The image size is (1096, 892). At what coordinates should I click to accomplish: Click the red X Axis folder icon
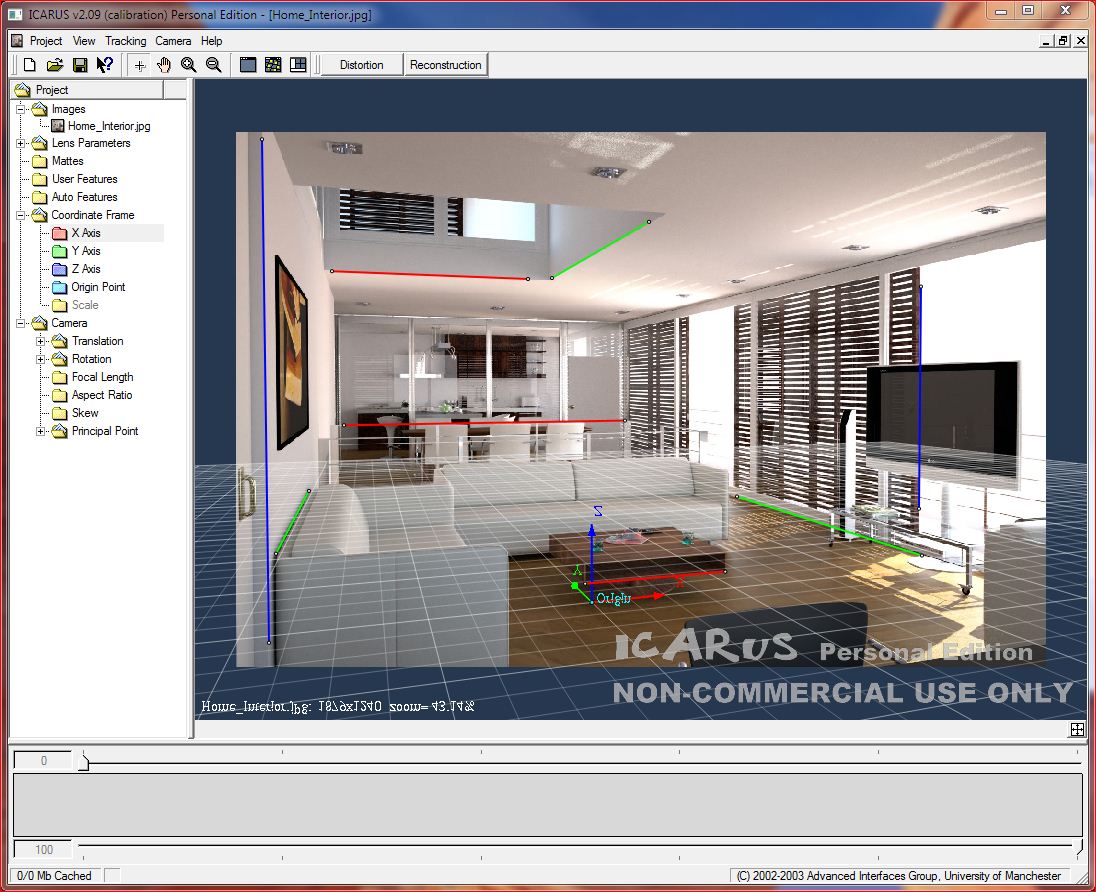59,233
